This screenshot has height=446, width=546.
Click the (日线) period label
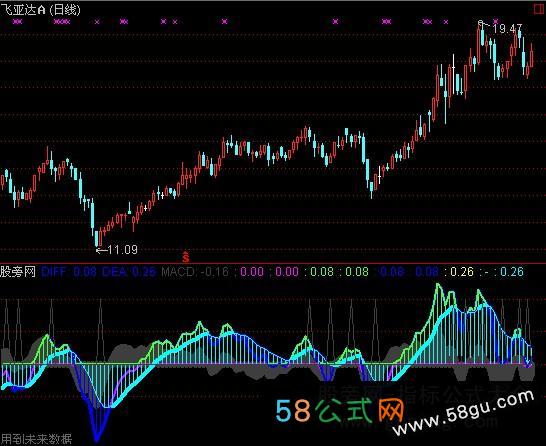click(65, 9)
